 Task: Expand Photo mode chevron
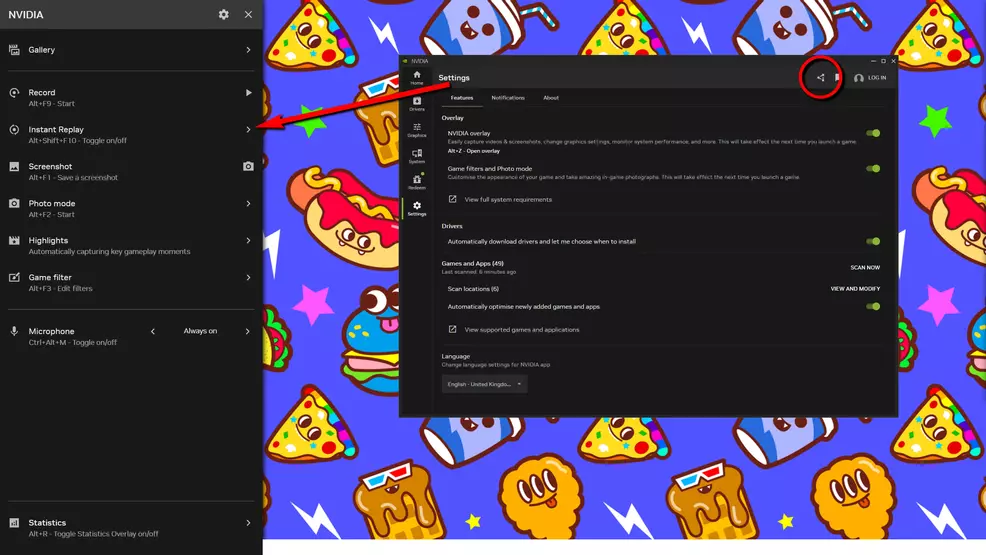[248, 204]
